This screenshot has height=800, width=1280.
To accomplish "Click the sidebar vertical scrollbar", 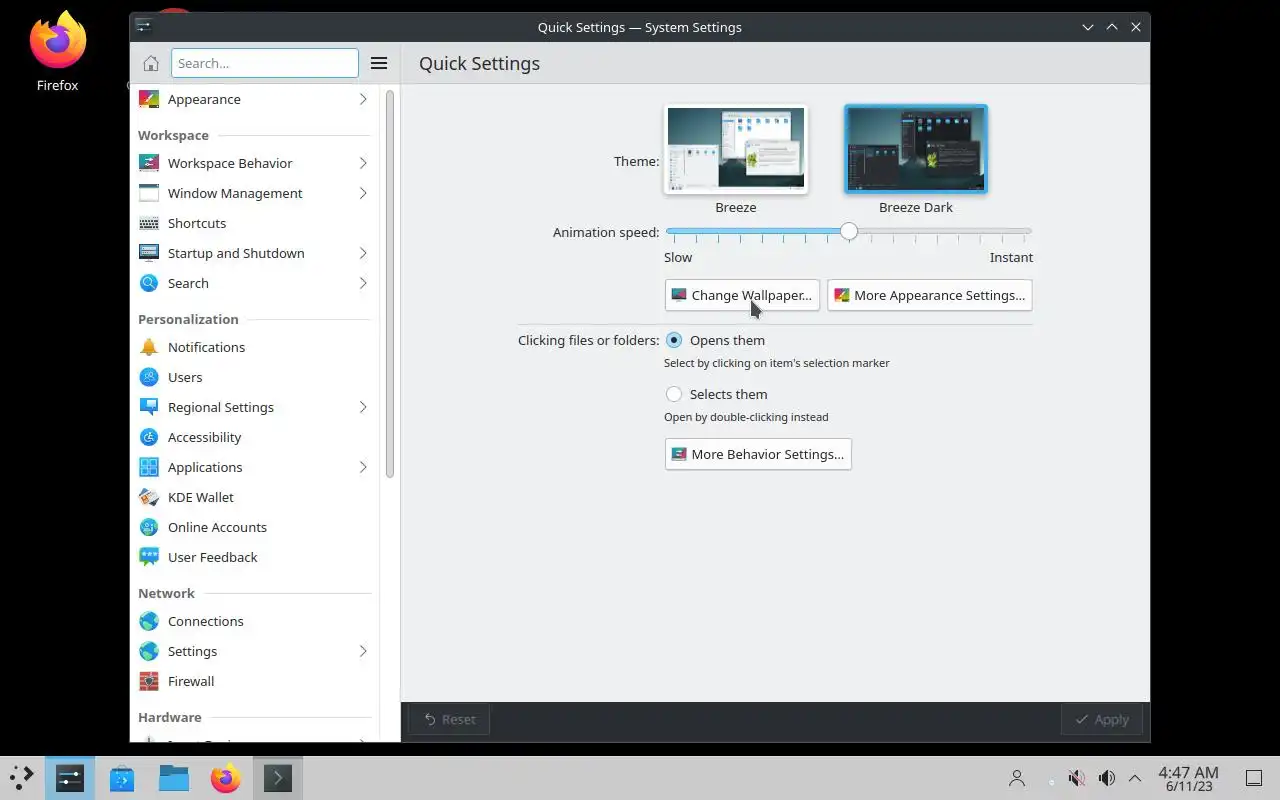I will click(390, 284).
